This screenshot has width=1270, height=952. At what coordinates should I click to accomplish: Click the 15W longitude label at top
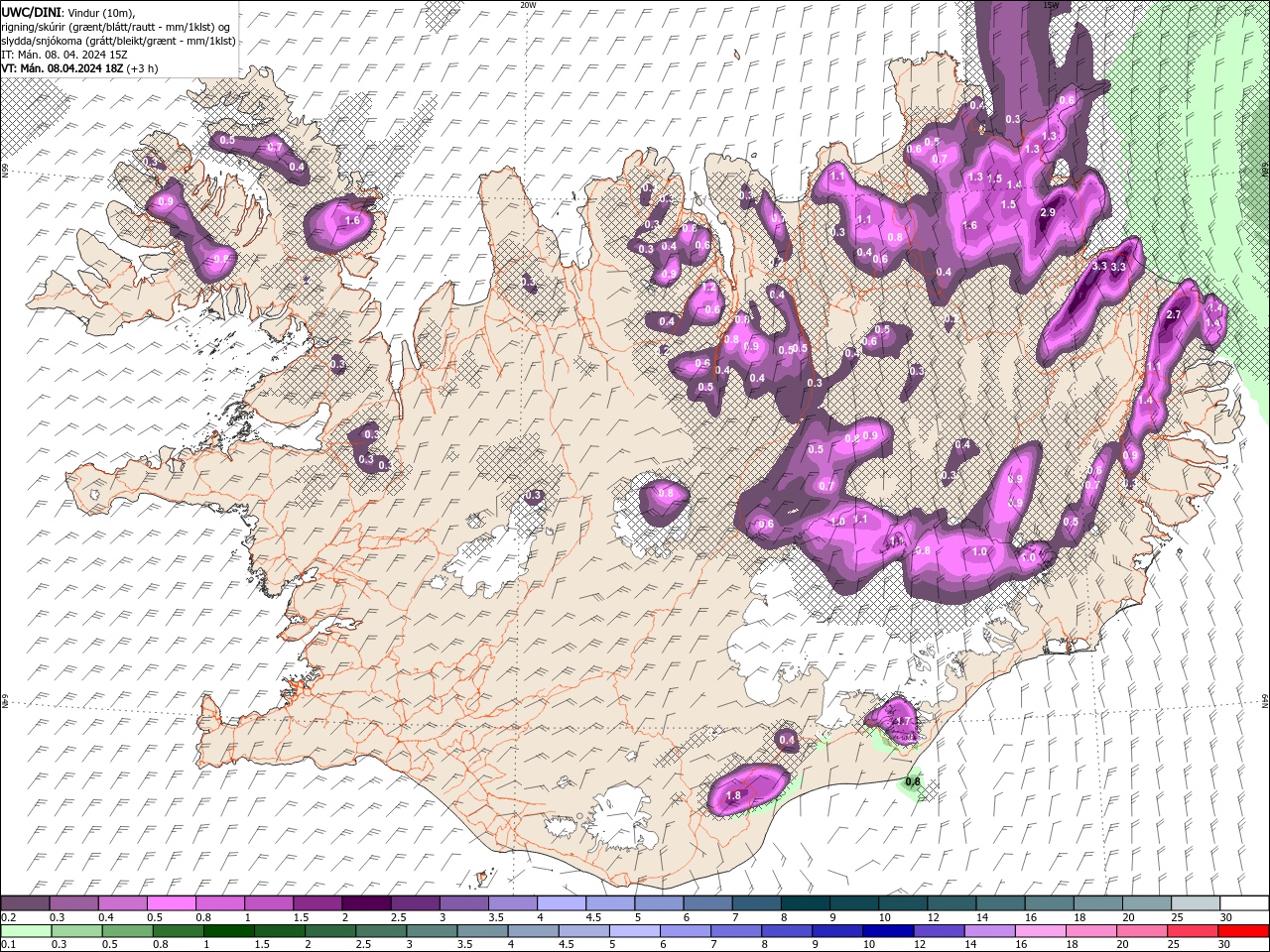(1051, 5)
